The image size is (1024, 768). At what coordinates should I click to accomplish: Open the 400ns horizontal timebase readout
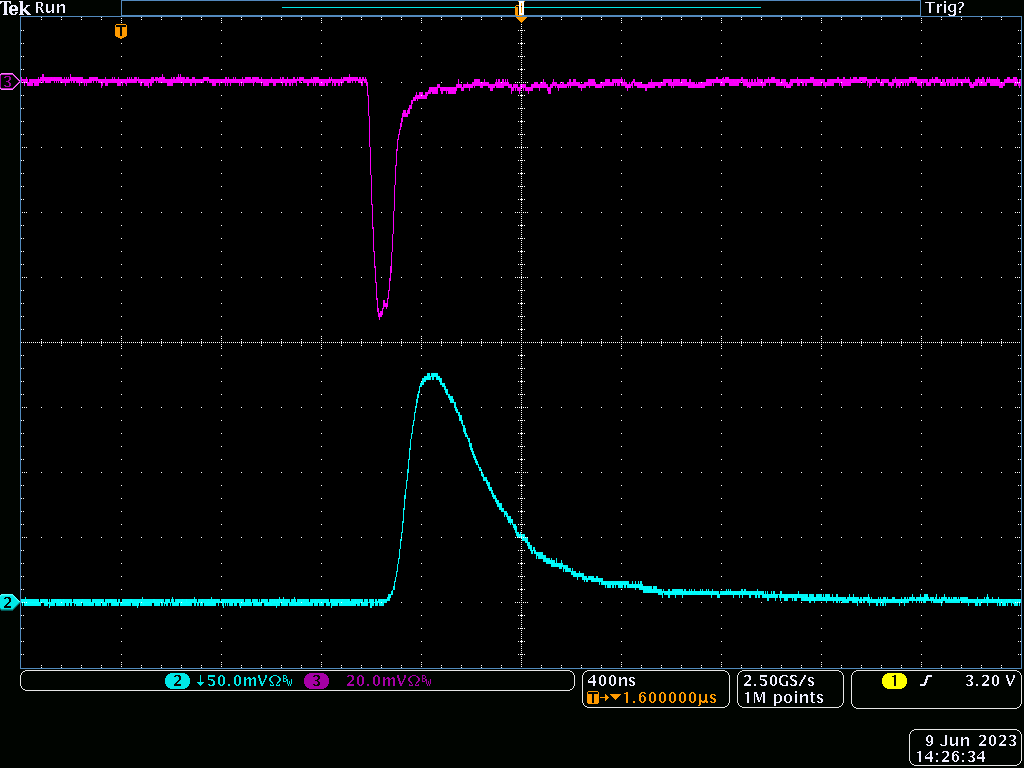[606, 680]
